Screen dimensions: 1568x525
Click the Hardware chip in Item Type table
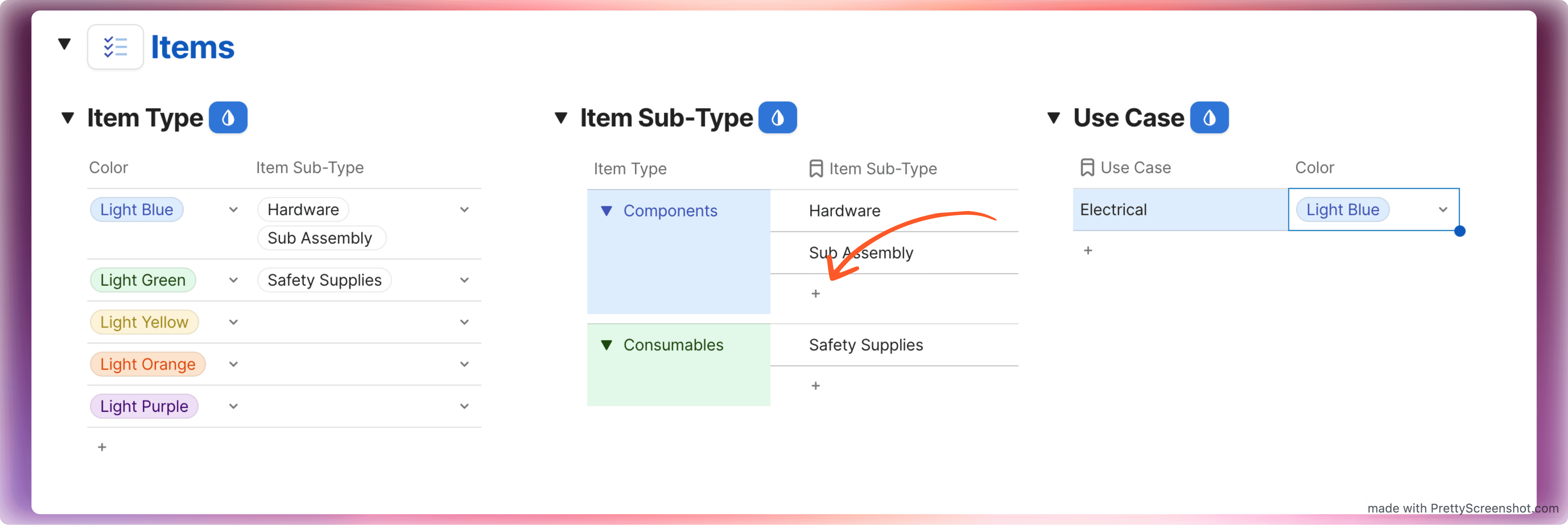coord(303,210)
